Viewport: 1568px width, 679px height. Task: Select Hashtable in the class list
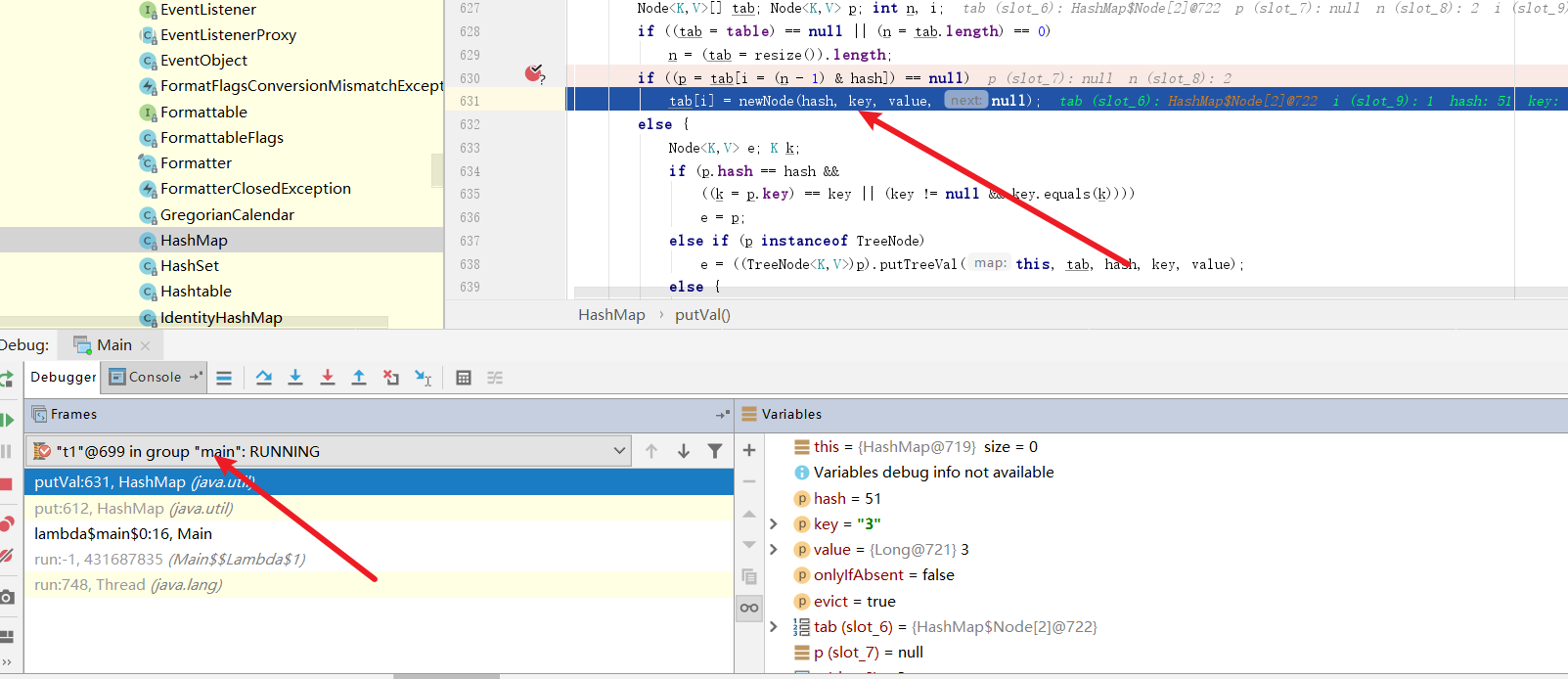tap(196, 292)
